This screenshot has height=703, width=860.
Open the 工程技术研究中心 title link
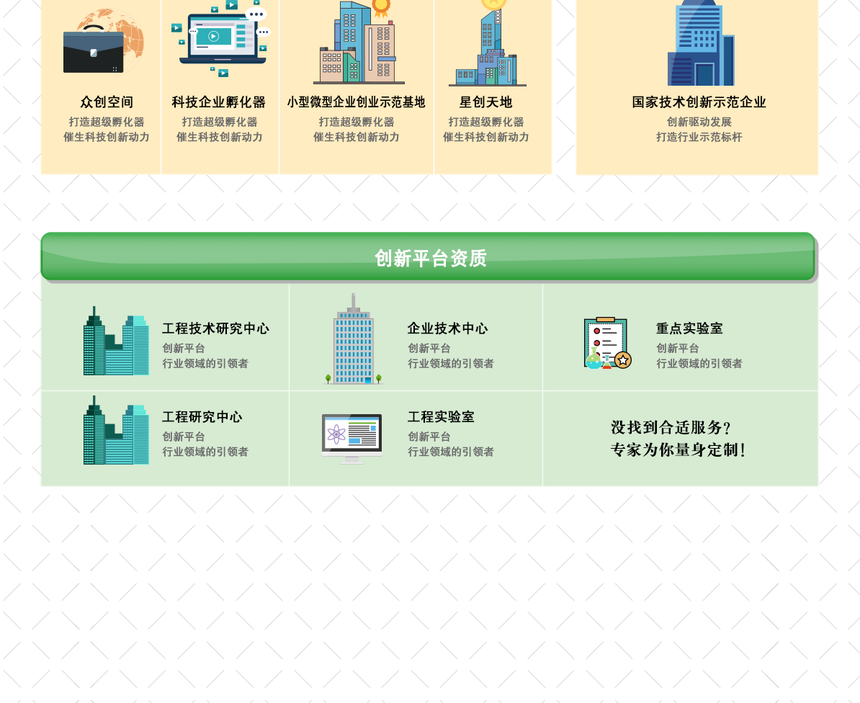(216, 328)
